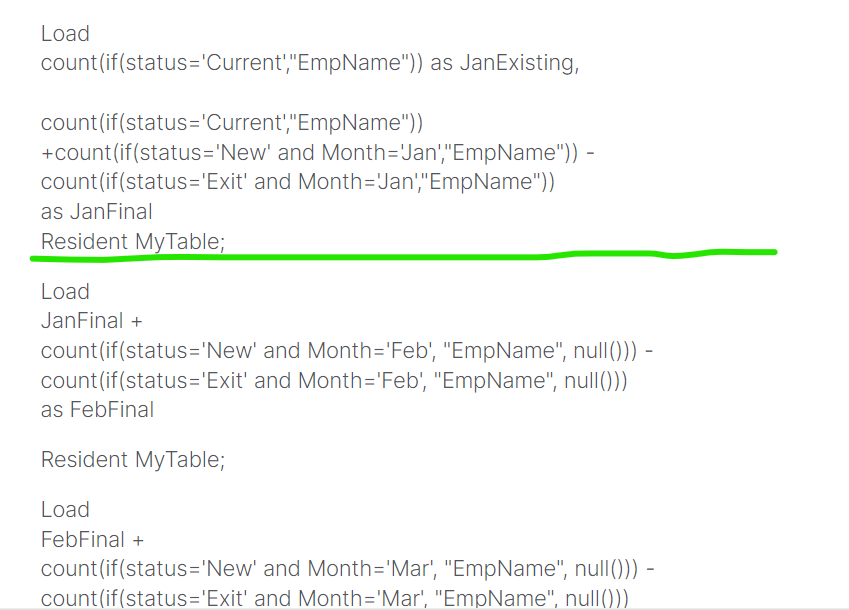The width and height of the screenshot is (849, 610).
Task: Click 'Resident MyTable;' below 'as FebFinal'
Action: coord(133,460)
